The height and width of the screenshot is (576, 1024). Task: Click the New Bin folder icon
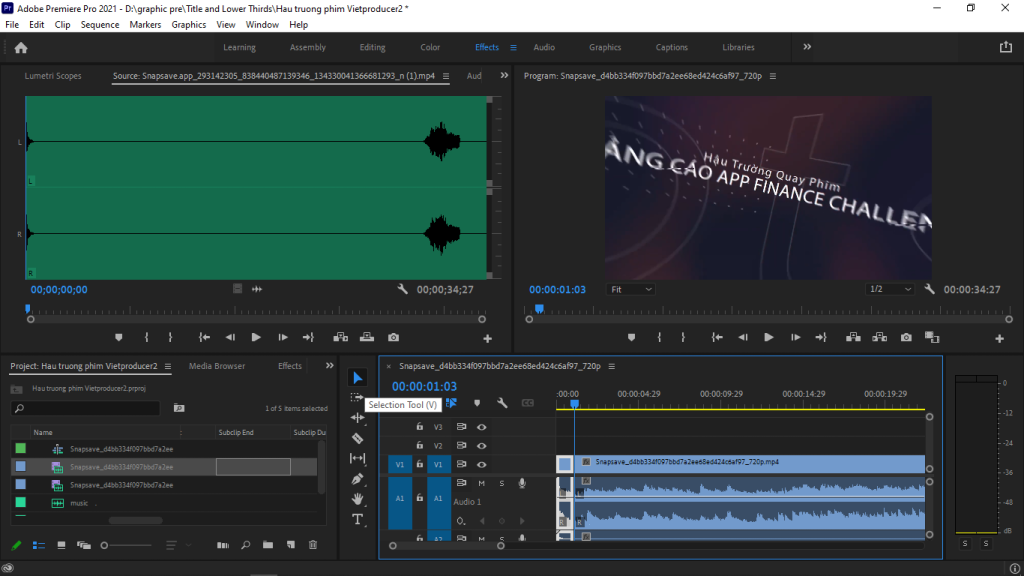pos(267,545)
